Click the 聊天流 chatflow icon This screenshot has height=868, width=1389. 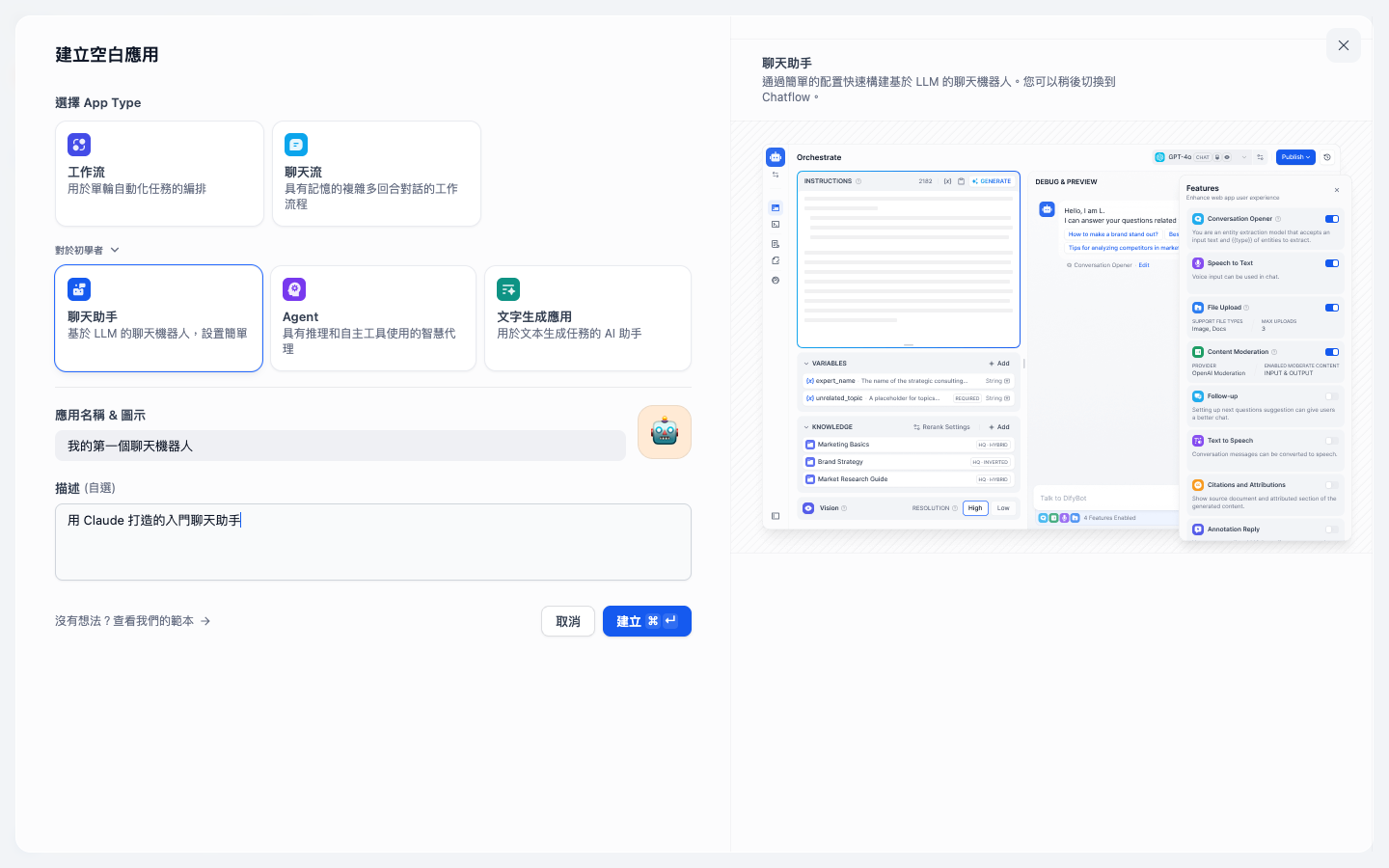pos(296,145)
